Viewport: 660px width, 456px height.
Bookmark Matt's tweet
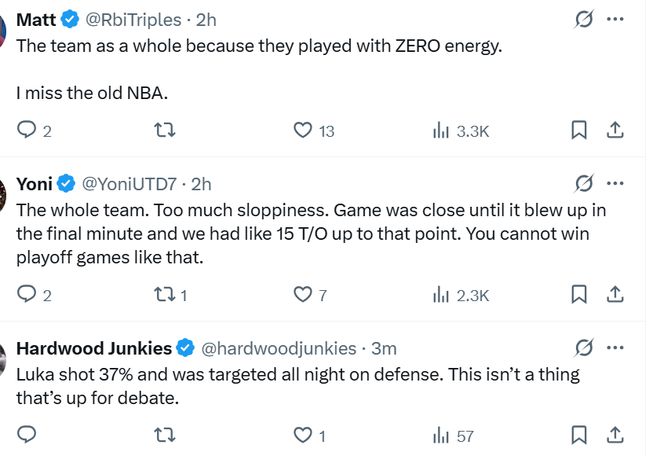[578, 130]
